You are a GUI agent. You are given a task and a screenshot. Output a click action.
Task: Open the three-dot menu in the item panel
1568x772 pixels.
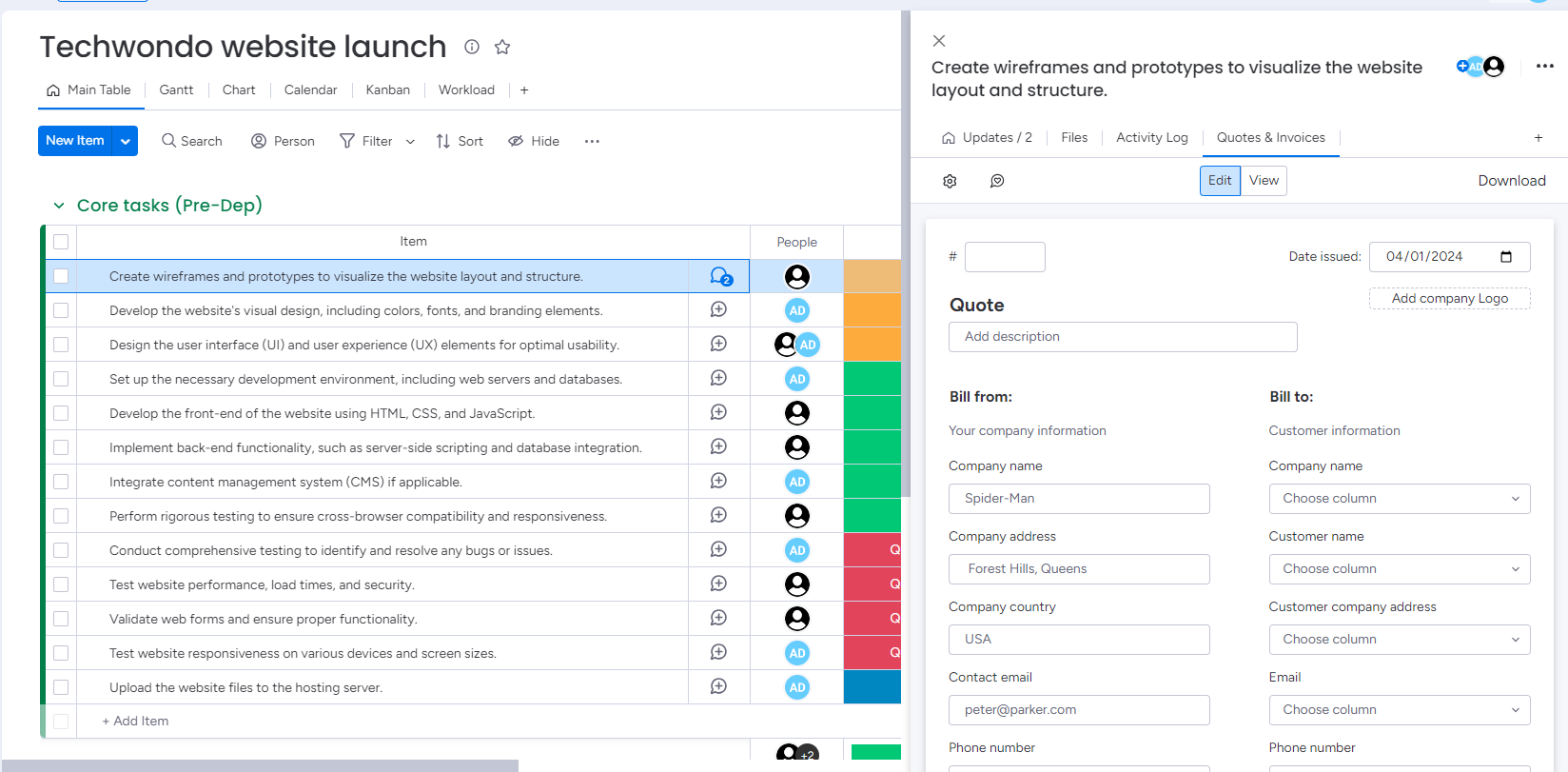[x=1545, y=66]
